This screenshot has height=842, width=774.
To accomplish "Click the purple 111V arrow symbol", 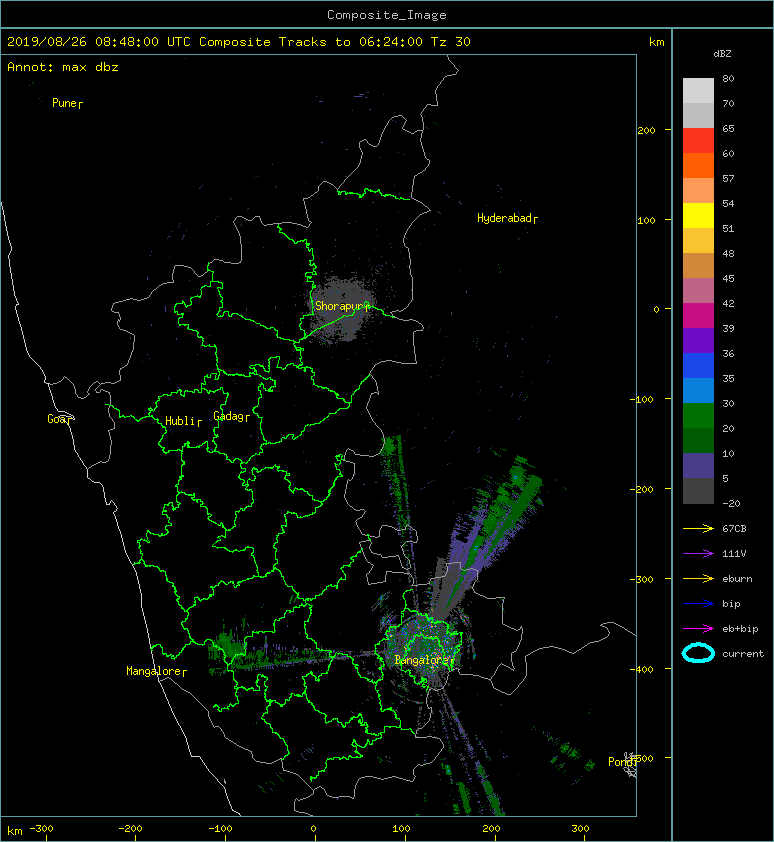I will coord(698,554).
